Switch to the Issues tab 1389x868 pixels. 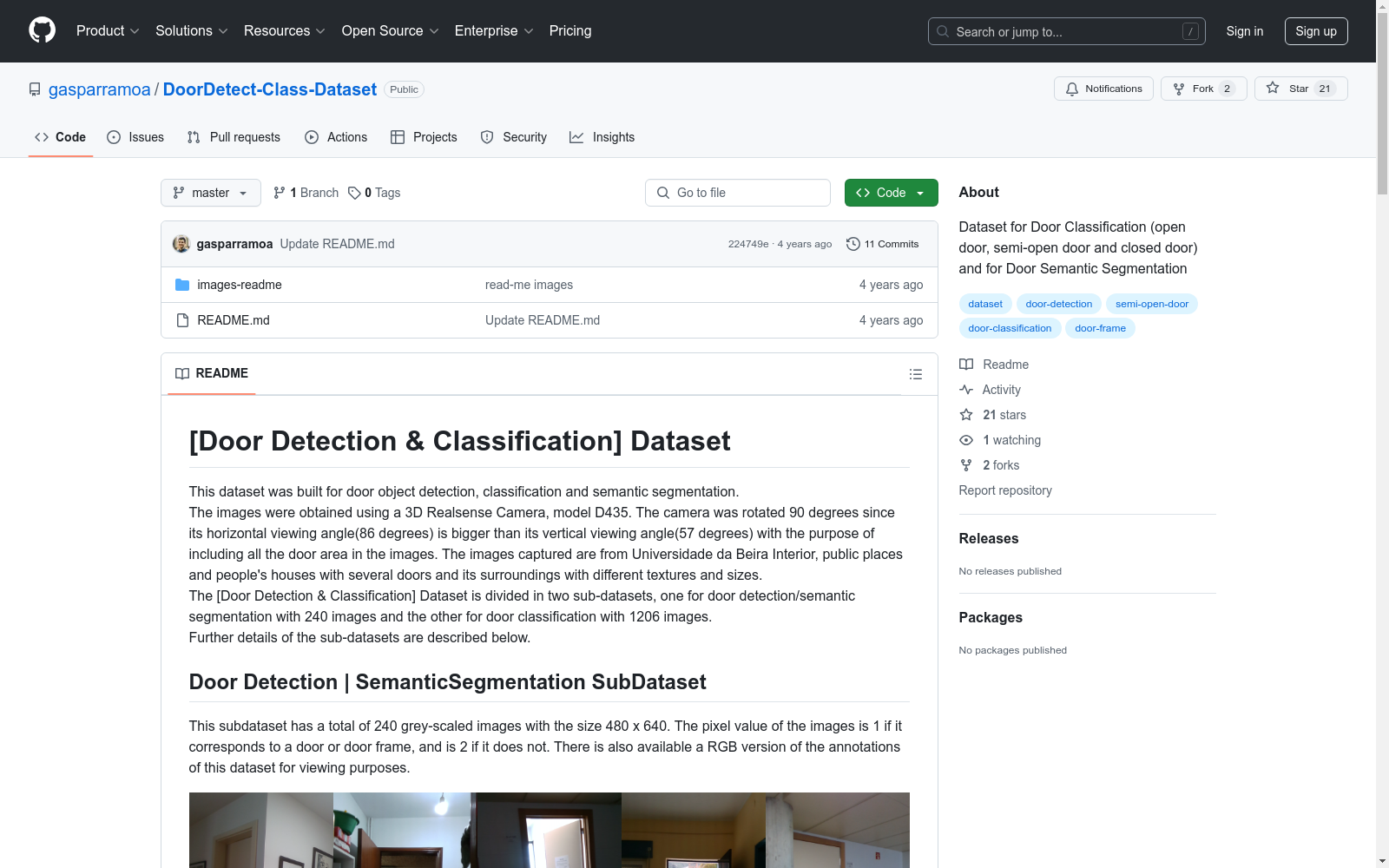(135, 137)
